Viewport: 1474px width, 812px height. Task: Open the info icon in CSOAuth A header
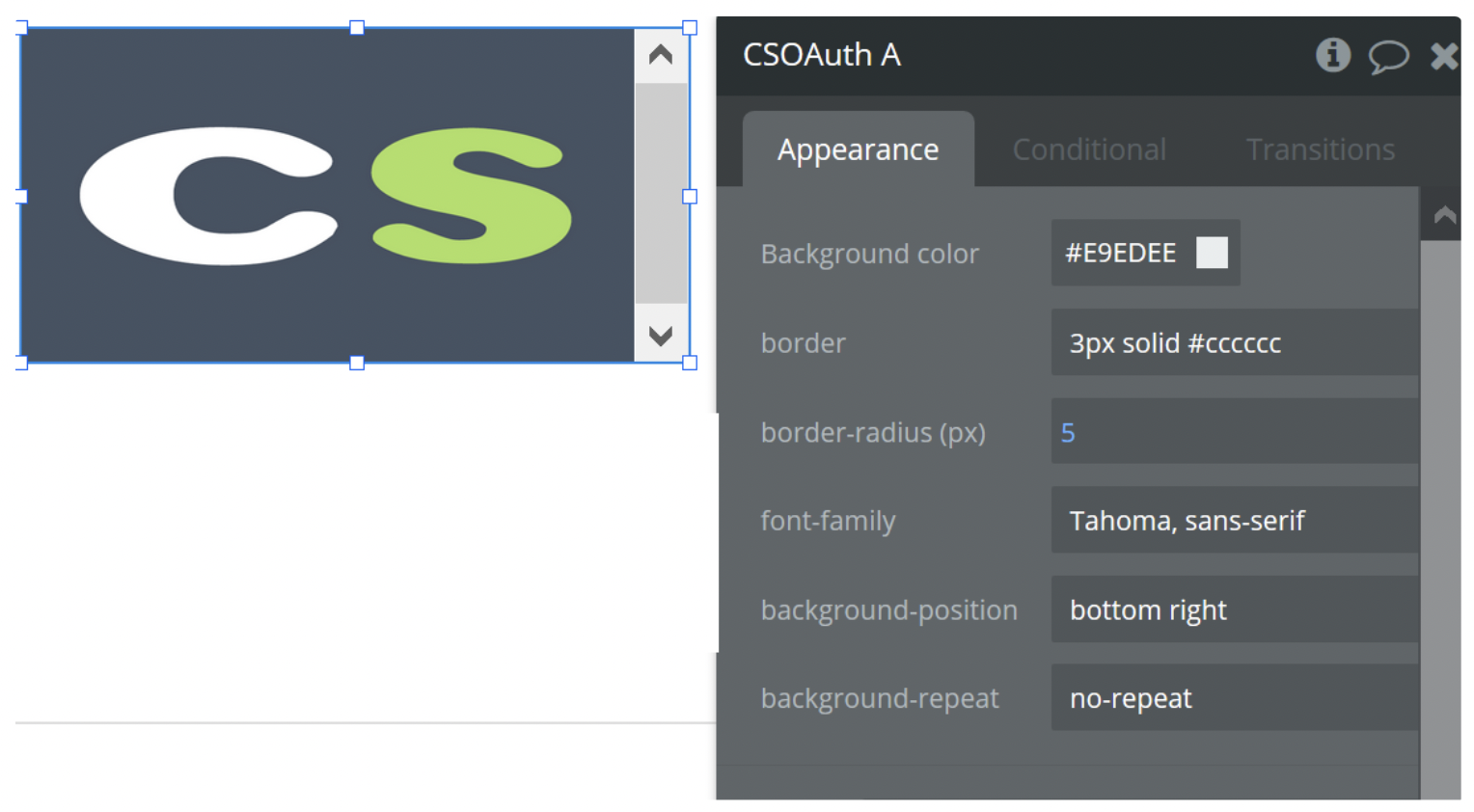point(1332,55)
